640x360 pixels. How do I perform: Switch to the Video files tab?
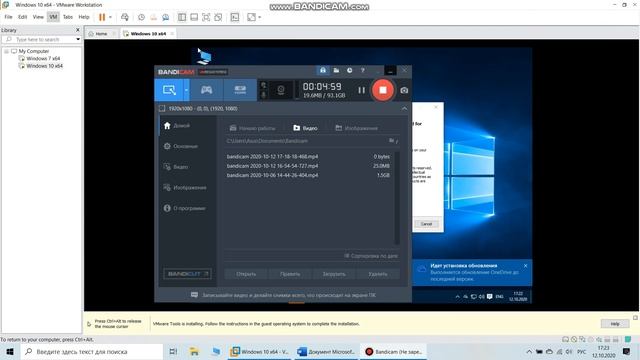(305, 128)
